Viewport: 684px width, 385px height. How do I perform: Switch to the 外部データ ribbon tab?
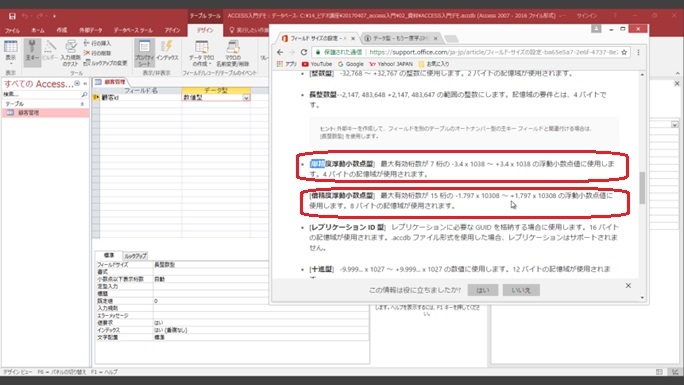click(x=91, y=30)
